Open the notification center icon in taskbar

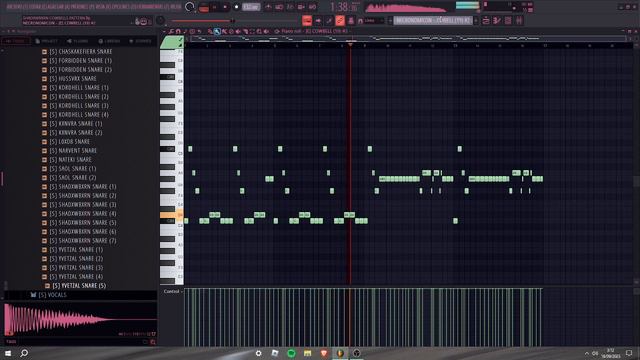(x=629, y=353)
